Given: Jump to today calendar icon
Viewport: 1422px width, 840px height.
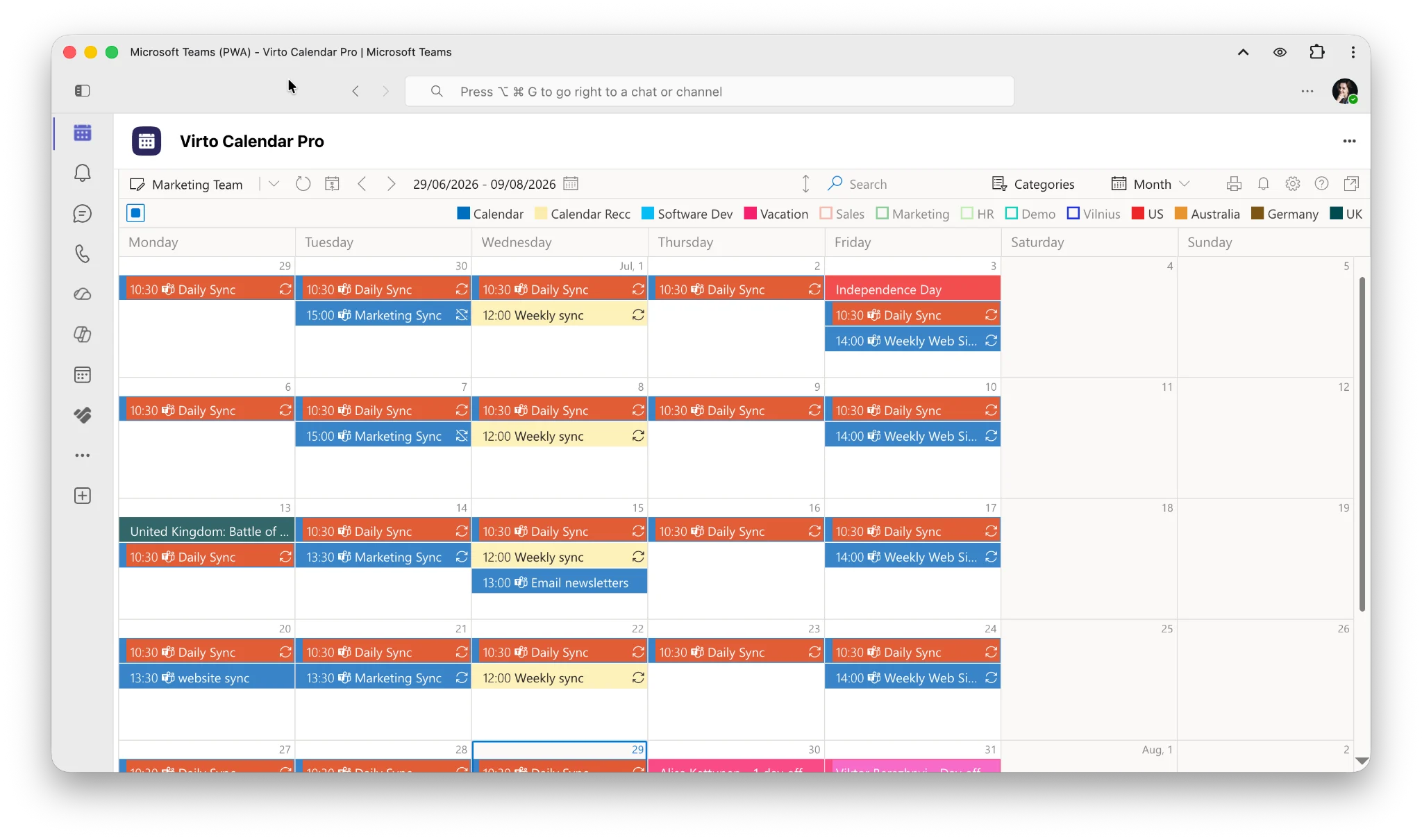Looking at the screenshot, I should (332, 184).
